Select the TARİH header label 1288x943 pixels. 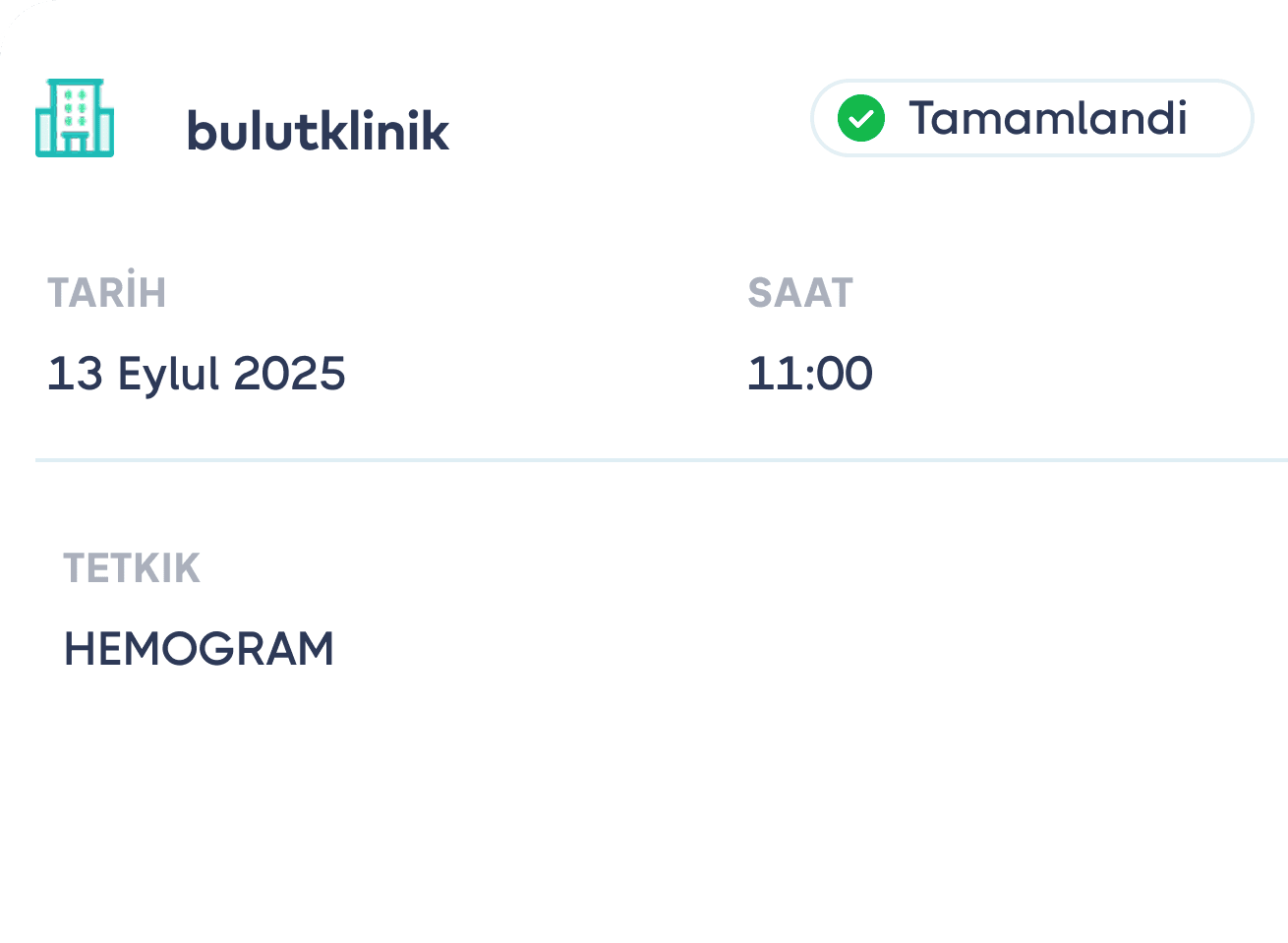tap(107, 292)
